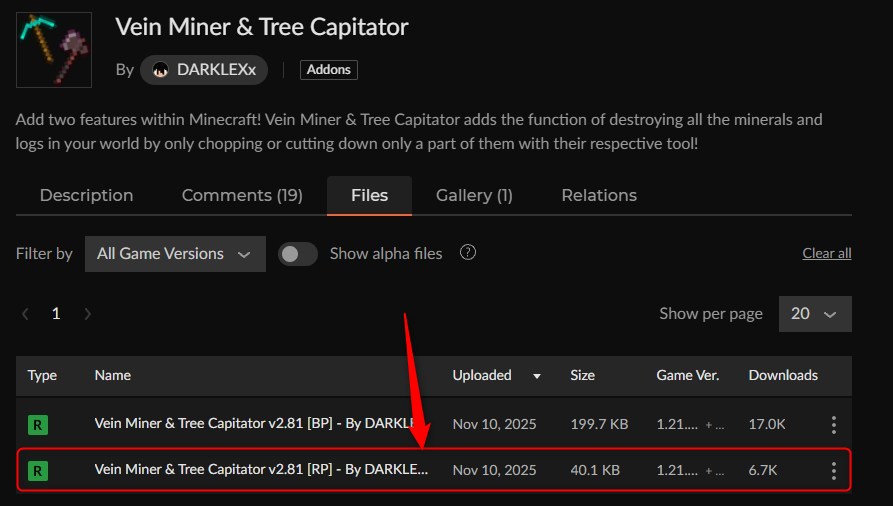This screenshot has height=506, width=893.
Task: Sort by the Size column header
Action: point(582,376)
